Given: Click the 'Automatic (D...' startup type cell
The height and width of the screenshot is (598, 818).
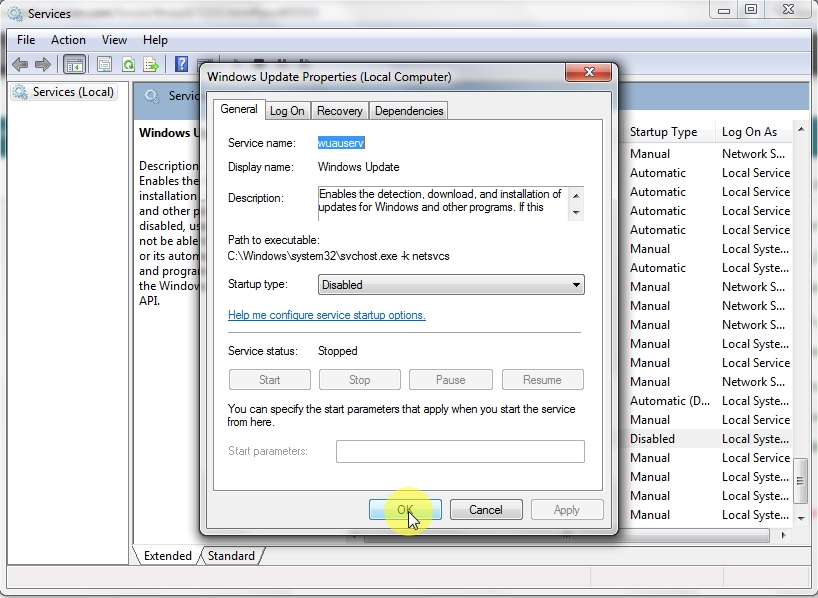Looking at the screenshot, I should 670,401.
